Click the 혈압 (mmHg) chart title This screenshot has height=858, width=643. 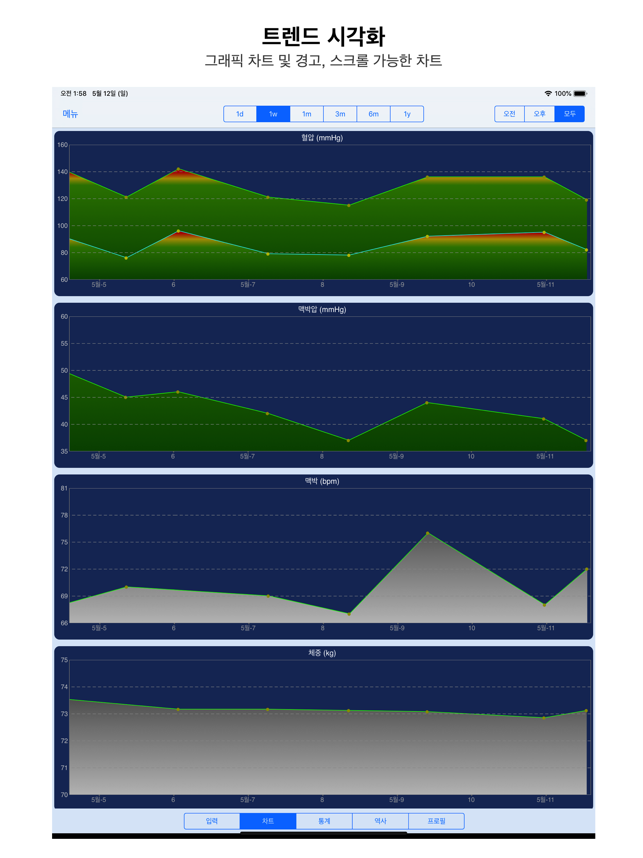pos(322,138)
